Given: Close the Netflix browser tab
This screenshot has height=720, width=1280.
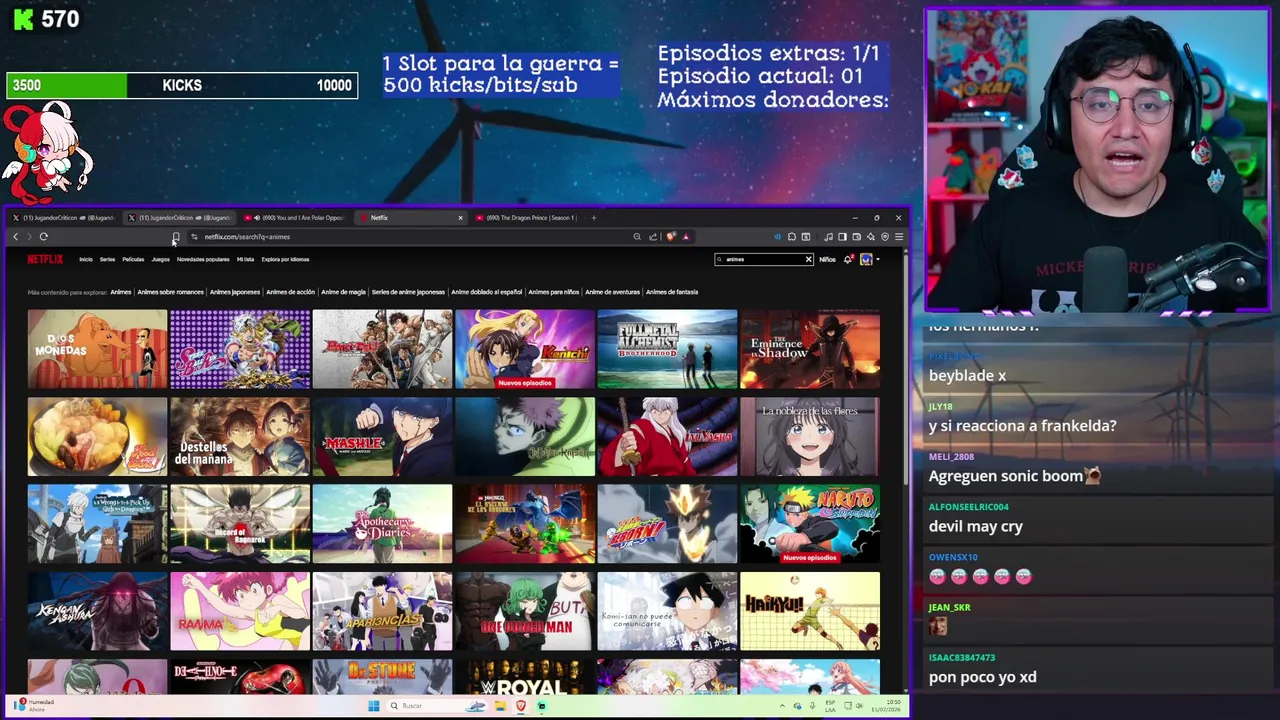Looking at the screenshot, I should tap(460, 217).
